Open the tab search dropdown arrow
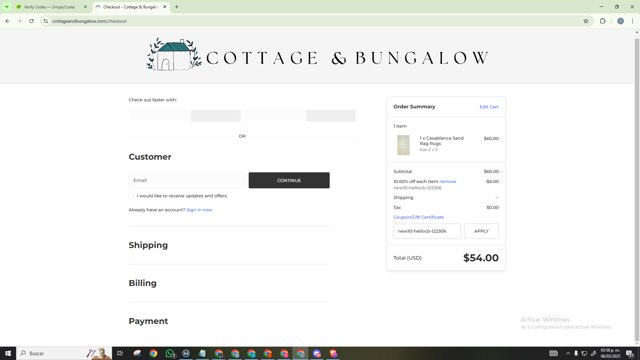 click(x=7, y=7)
